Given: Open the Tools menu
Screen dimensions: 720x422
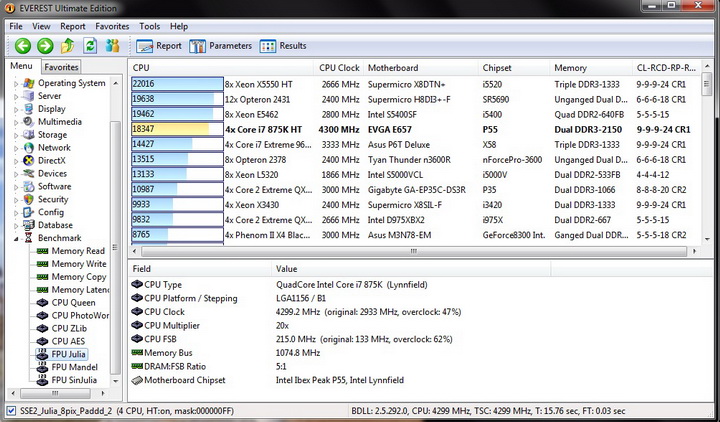Looking at the screenshot, I should pos(150,26).
